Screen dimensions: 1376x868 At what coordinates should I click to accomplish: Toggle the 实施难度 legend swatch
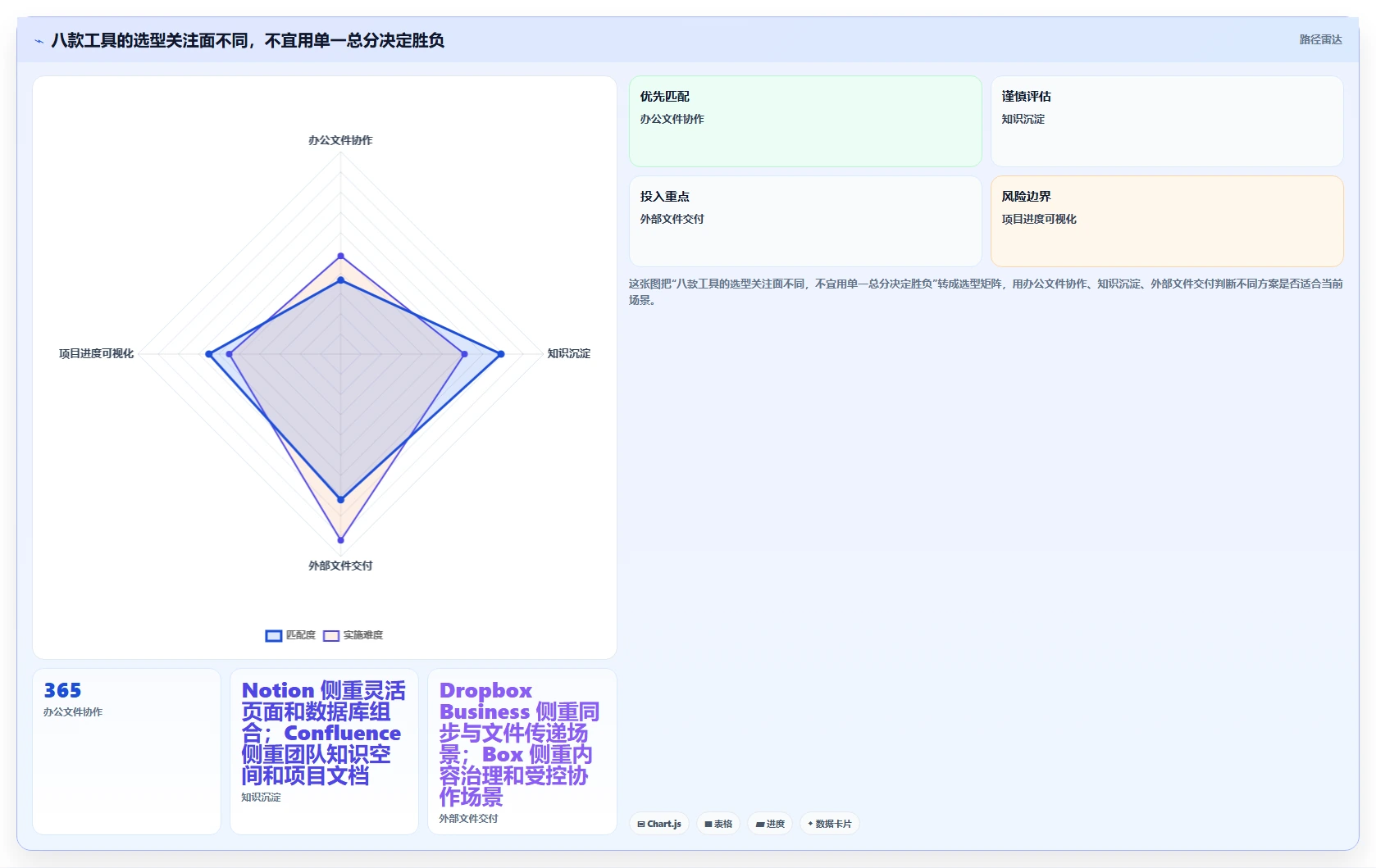[331, 635]
